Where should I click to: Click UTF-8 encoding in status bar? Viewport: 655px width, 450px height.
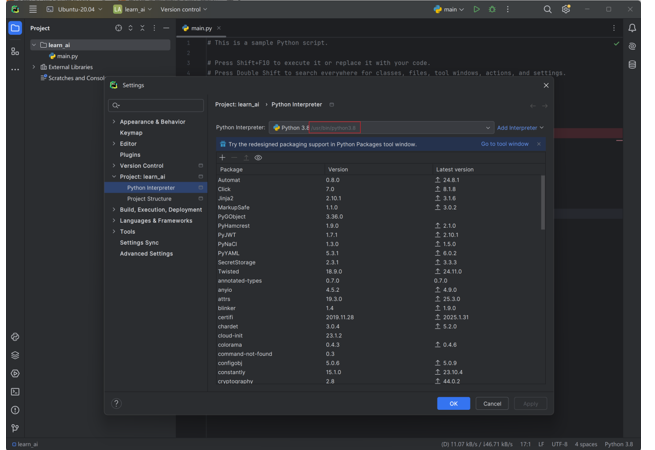[559, 444]
